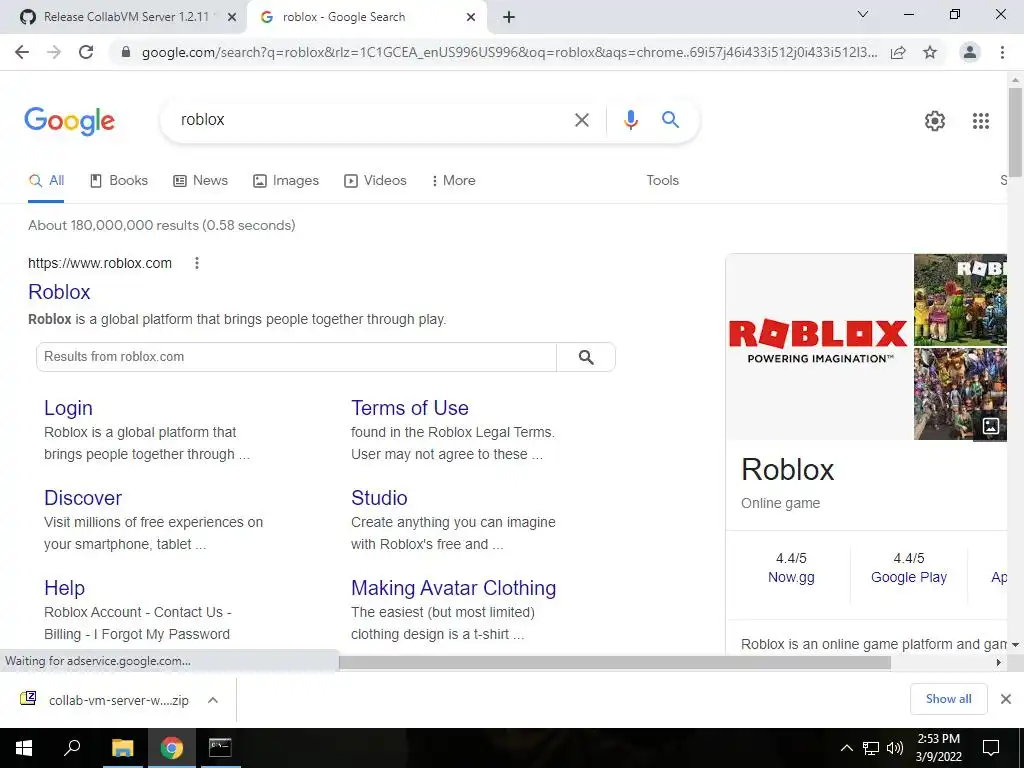Show all downloads
Image resolution: width=1024 pixels, height=768 pixels.
pyautogui.click(x=948, y=699)
